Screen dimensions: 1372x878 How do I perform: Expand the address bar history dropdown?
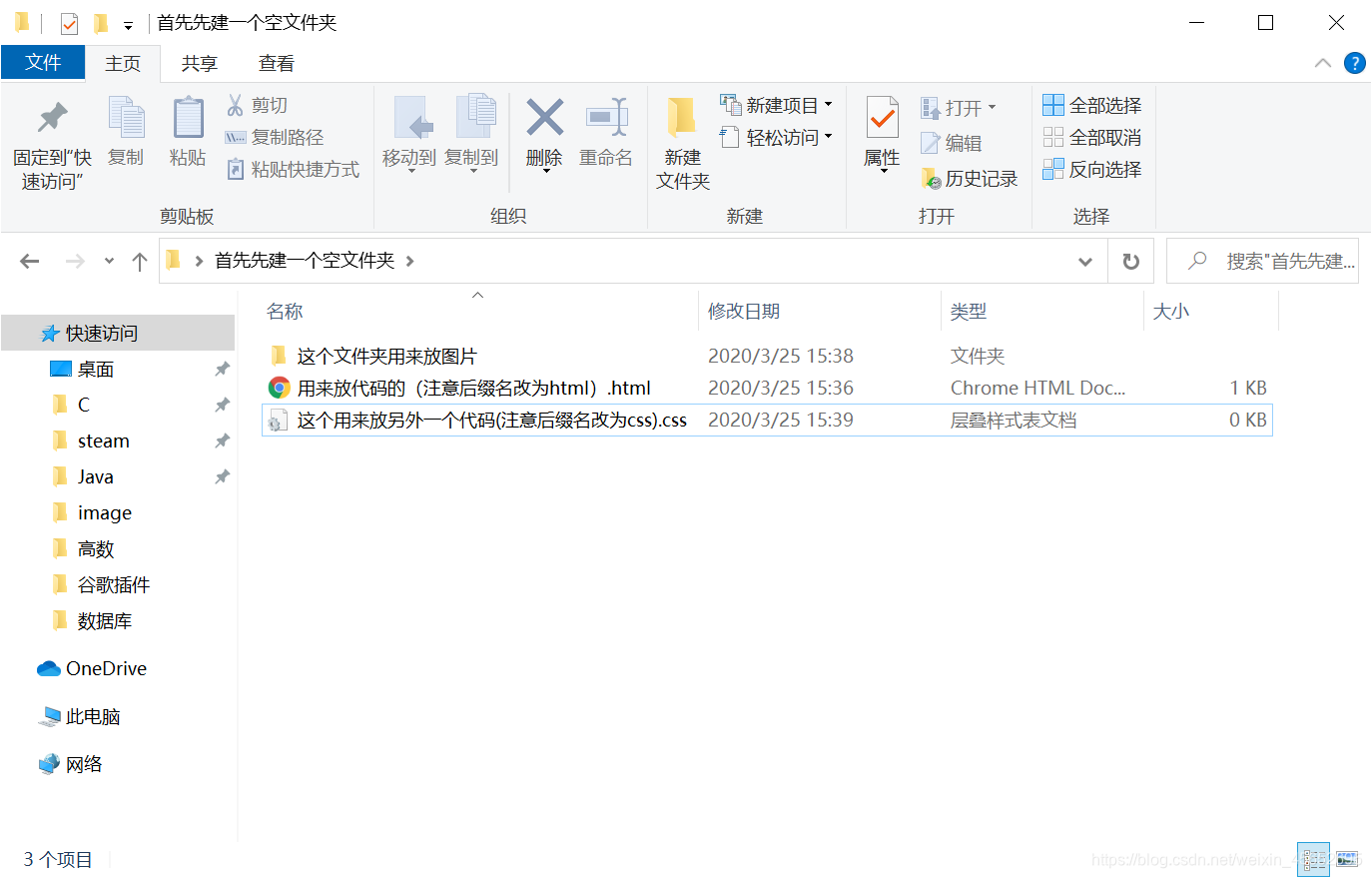[1085, 261]
